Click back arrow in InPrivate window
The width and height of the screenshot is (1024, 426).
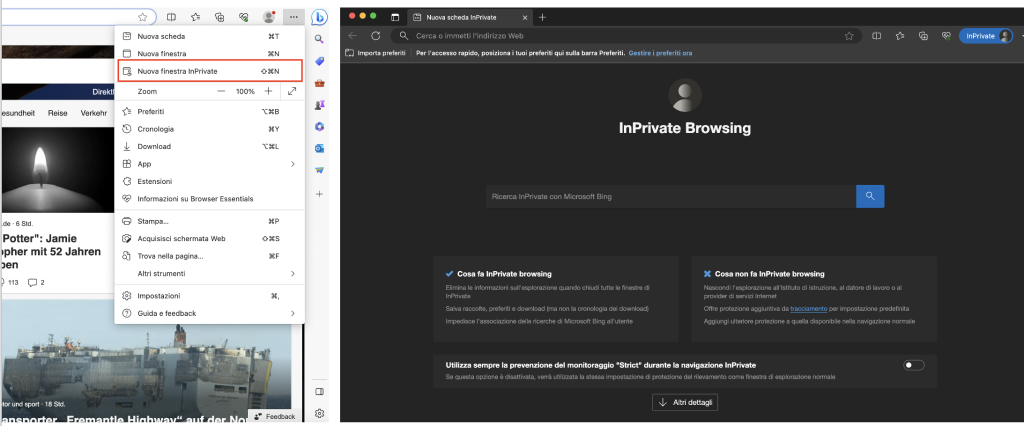353,36
